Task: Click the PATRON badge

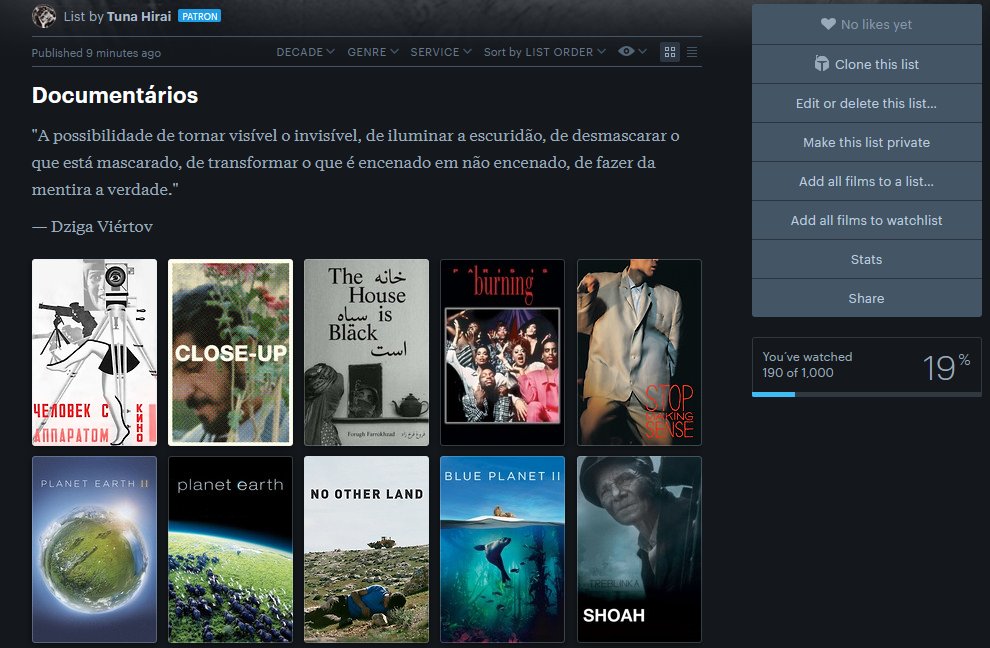Action: click(200, 16)
